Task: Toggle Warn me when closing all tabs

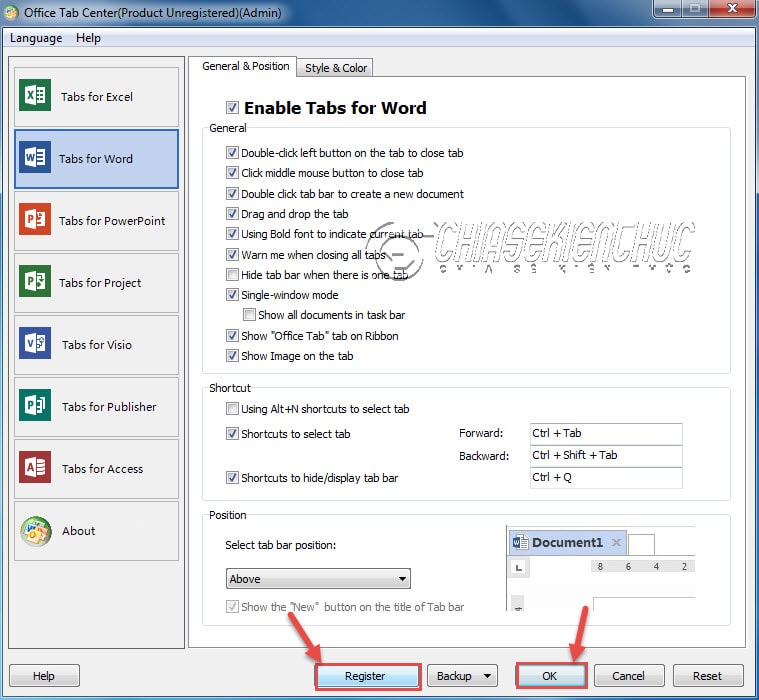Action: pyautogui.click(x=232, y=255)
